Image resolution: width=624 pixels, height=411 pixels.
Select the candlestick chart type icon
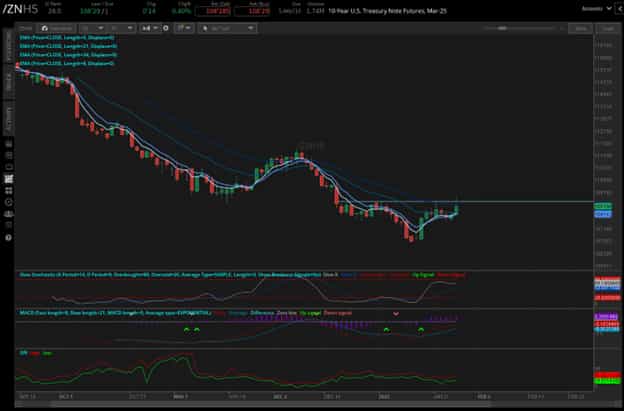click(146, 28)
